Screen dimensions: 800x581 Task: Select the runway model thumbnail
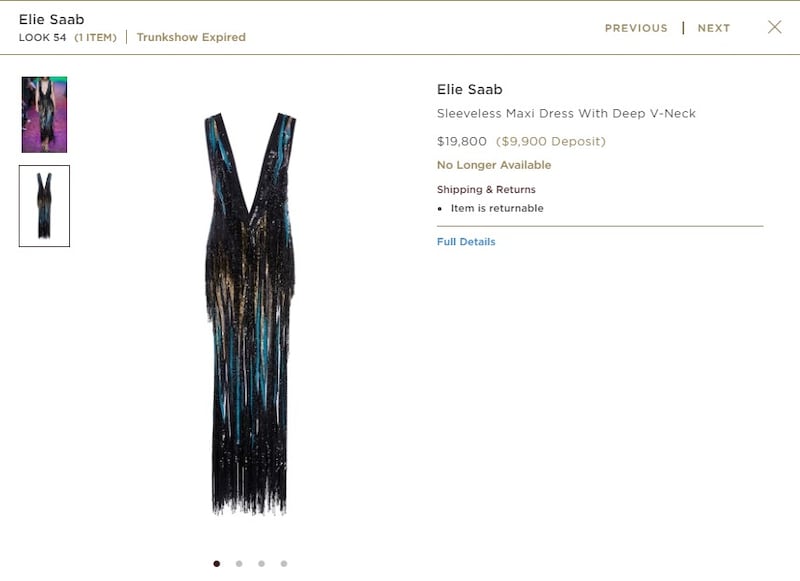[x=44, y=114]
